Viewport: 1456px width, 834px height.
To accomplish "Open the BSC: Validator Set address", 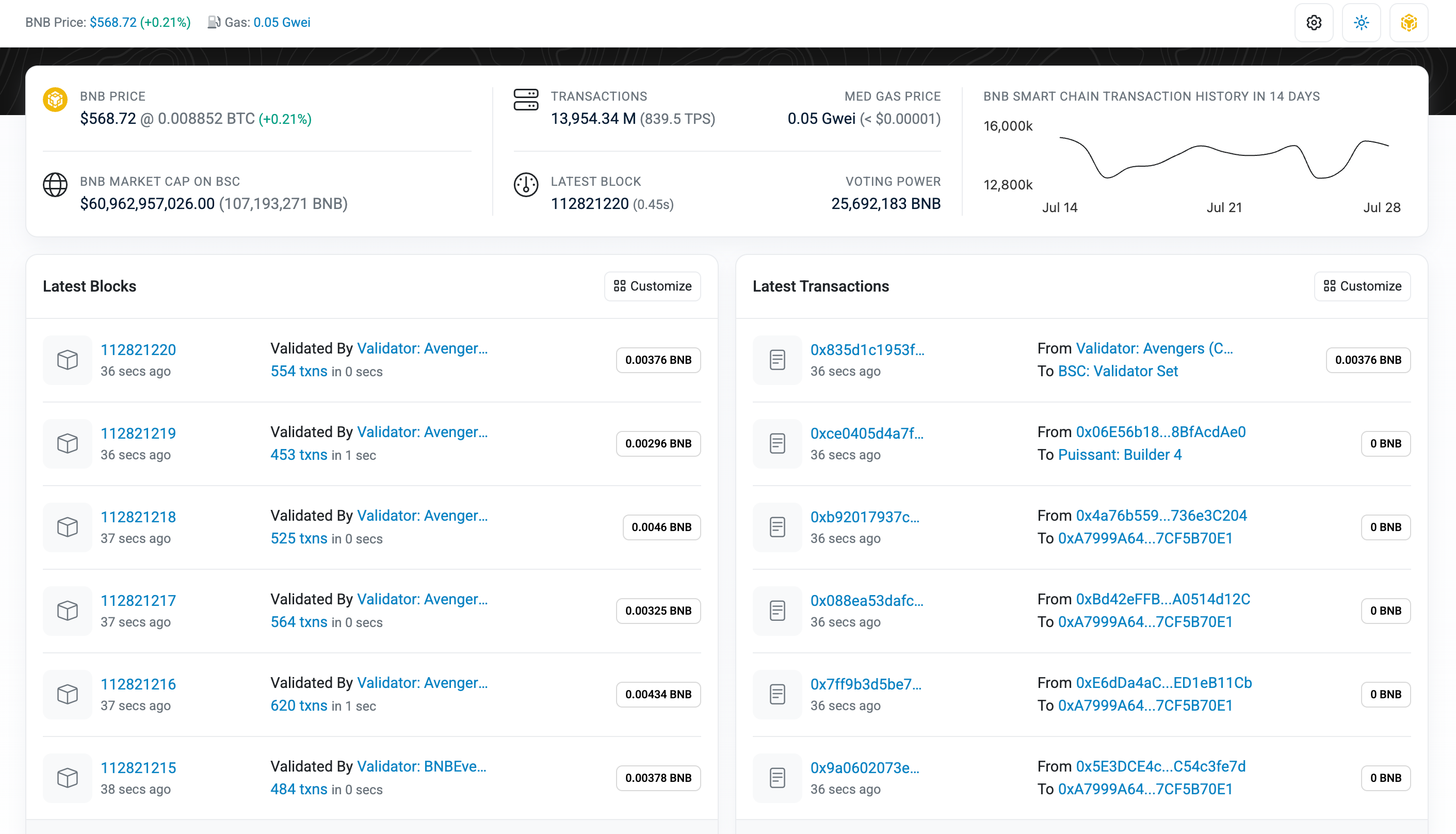I will click(1118, 371).
